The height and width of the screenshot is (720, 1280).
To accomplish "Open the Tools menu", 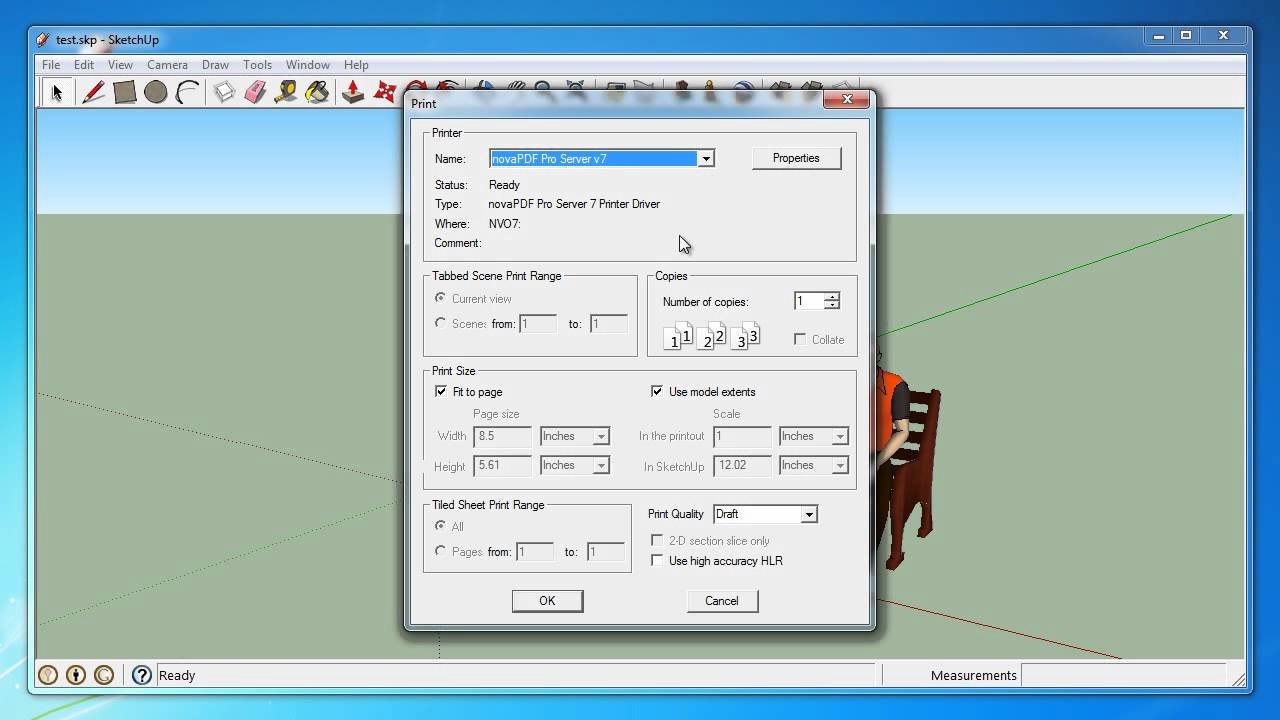I will click(257, 64).
